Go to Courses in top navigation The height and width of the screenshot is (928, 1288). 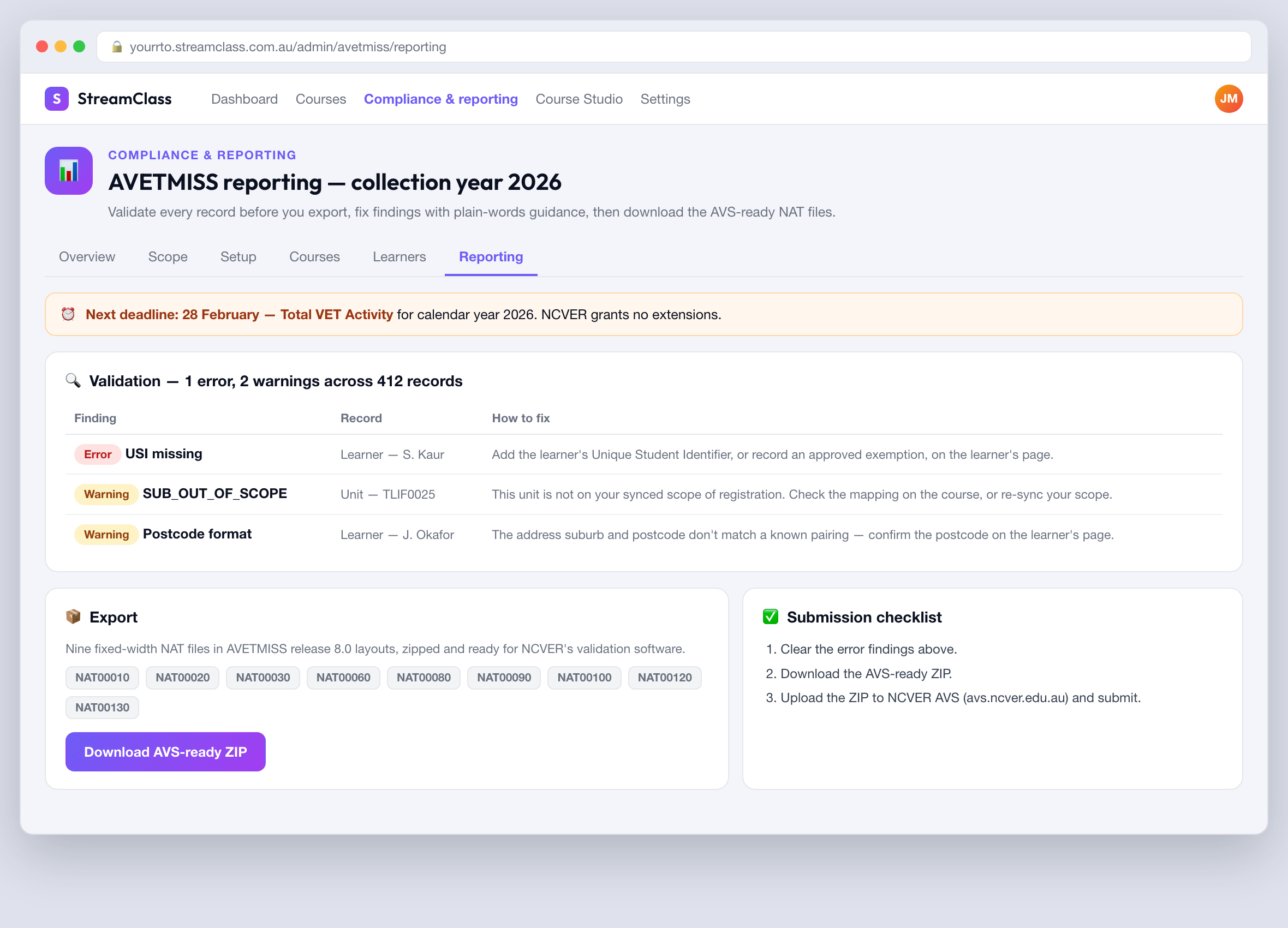[321, 99]
